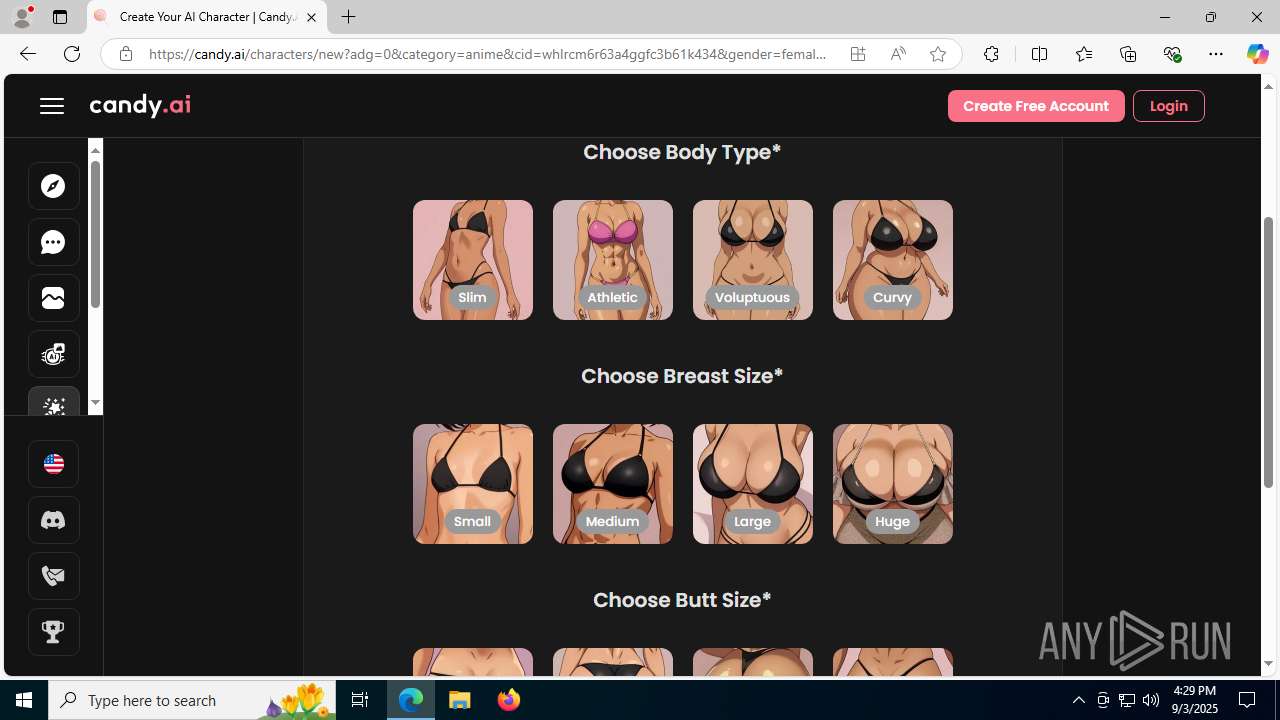Open Firefox in taskbar
1280x720 pixels.
pos(509,700)
